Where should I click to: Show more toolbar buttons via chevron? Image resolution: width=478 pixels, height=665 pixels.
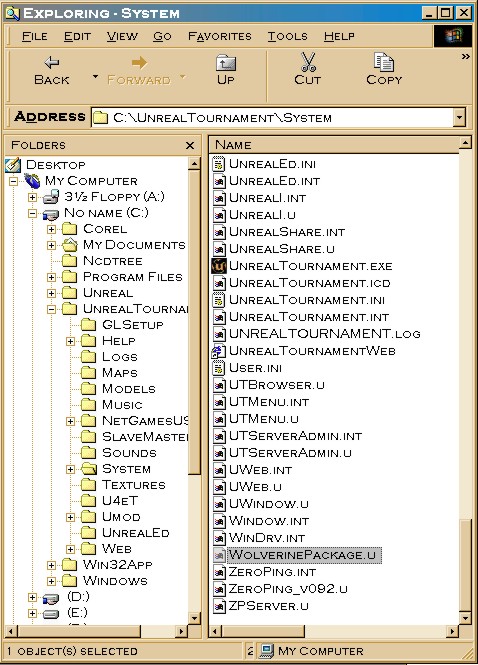pyautogui.click(x=465, y=56)
